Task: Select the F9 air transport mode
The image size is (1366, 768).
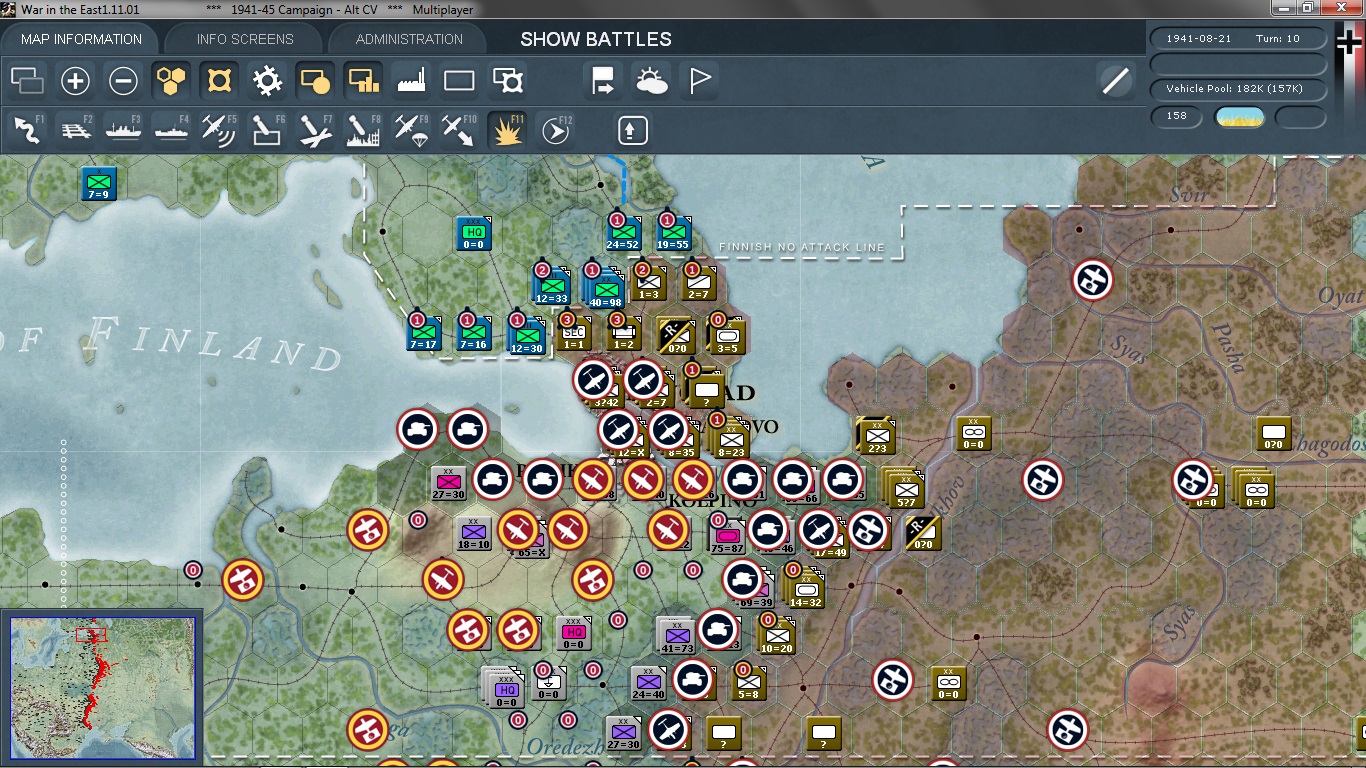Action: [x=411, y=130]
